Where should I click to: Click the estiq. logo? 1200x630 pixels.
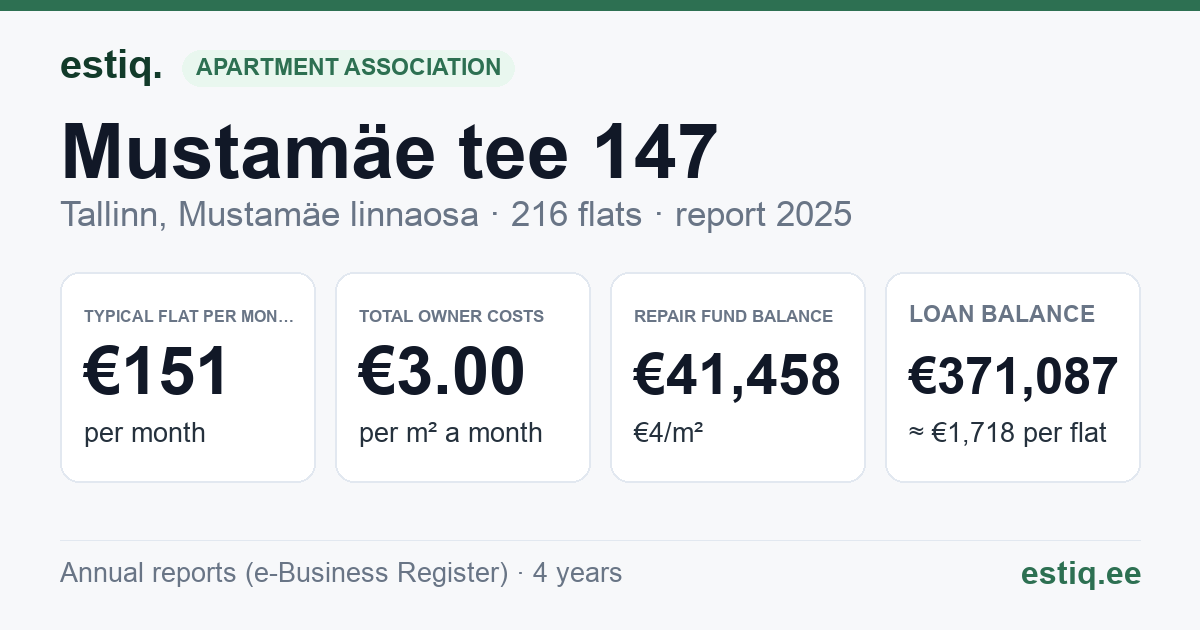click(111, 66)
